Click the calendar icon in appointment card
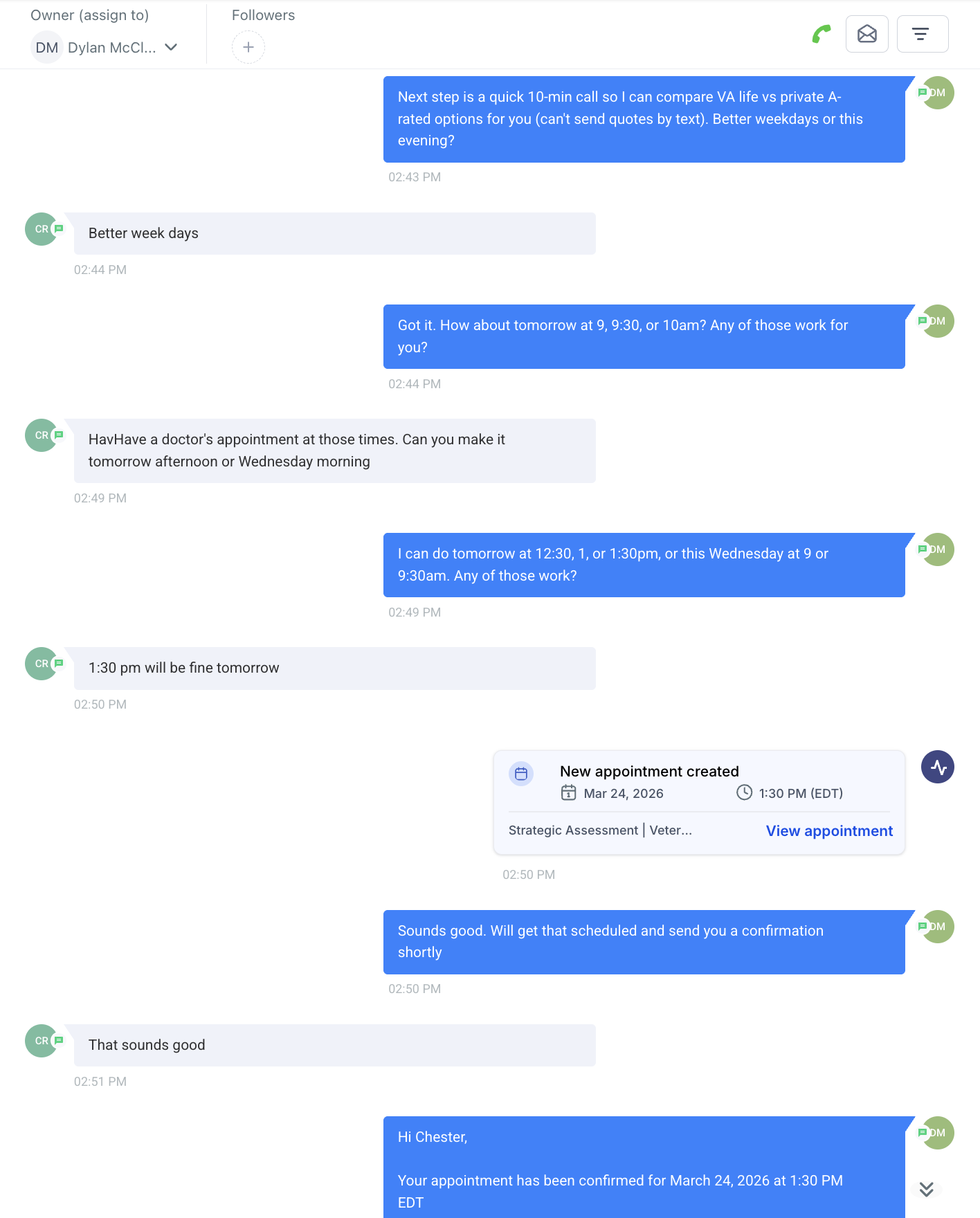 point(521,774)
